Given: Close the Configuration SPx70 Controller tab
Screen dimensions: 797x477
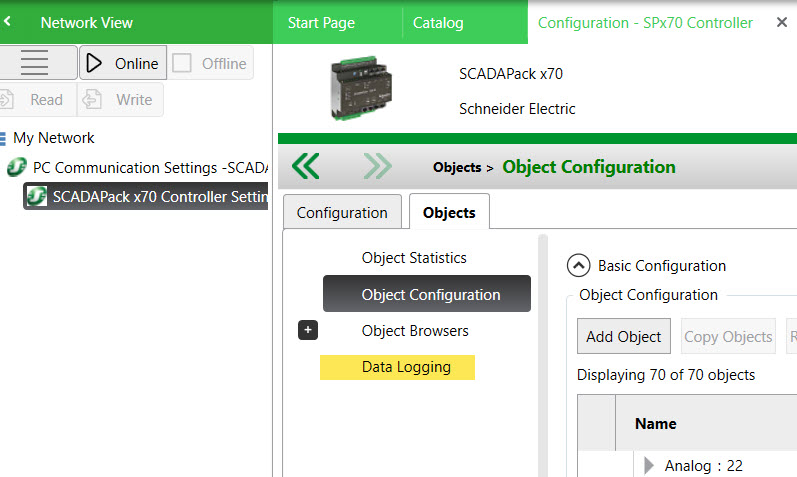Looking at the screenshot, I should (782, 22).
